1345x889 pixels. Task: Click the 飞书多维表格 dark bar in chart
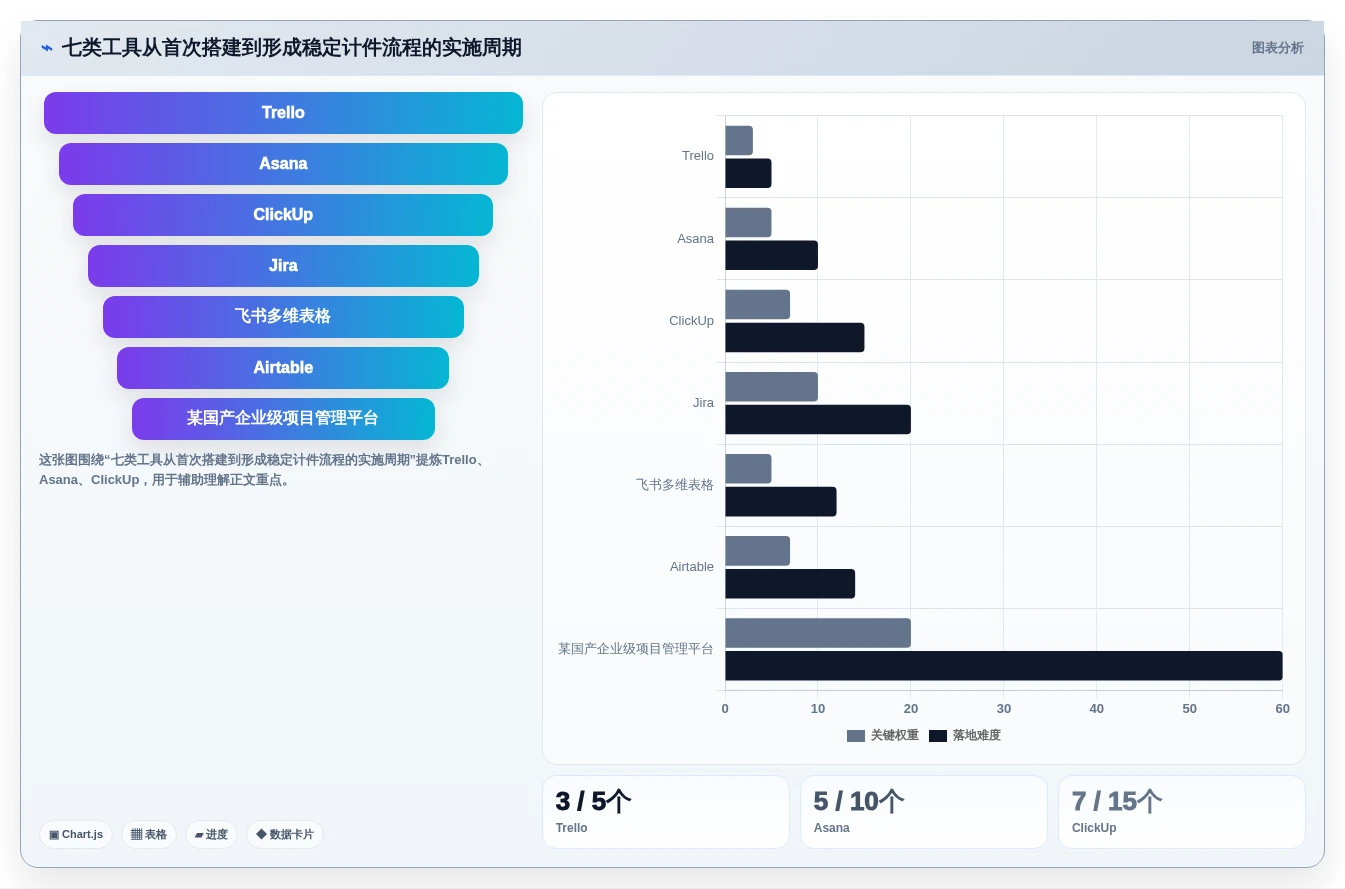click(780, 502)
